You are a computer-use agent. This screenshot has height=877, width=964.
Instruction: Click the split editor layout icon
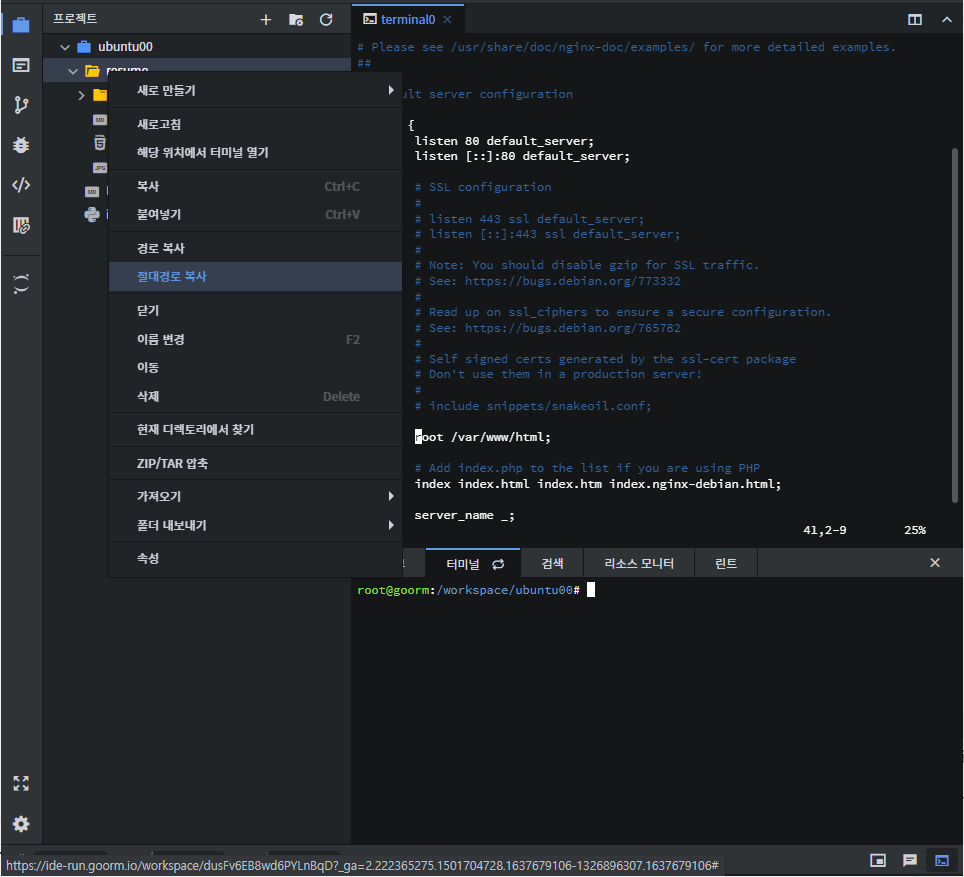(915, 20)
